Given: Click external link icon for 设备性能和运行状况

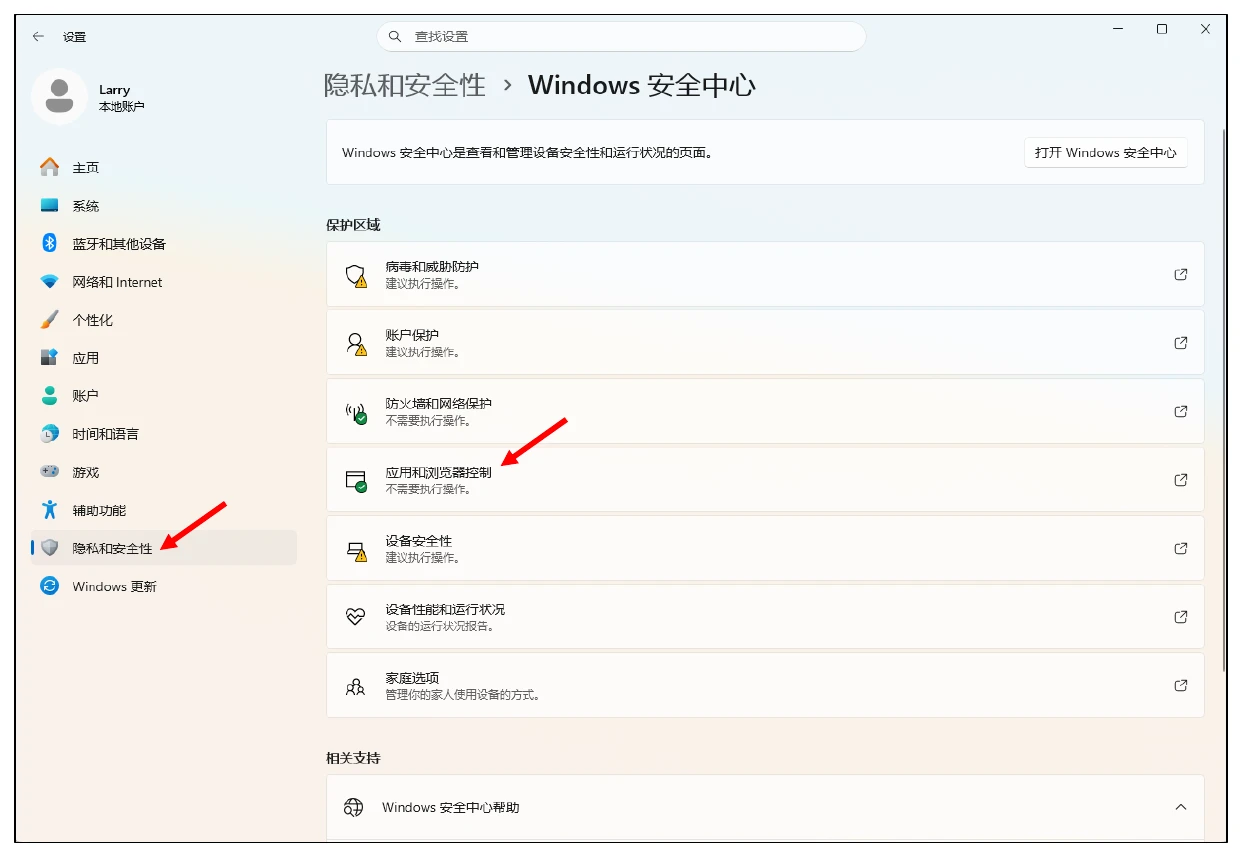Looking at the screenshot, I should tap(1181, 617).
